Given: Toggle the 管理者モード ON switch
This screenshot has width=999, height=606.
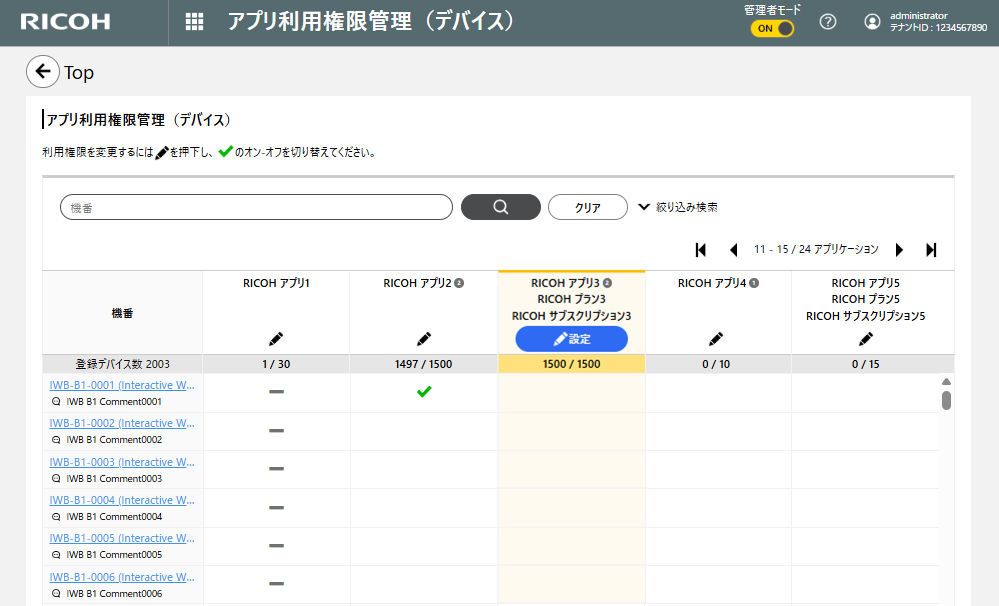Looking at the screenshot, I should click(773, 28).
